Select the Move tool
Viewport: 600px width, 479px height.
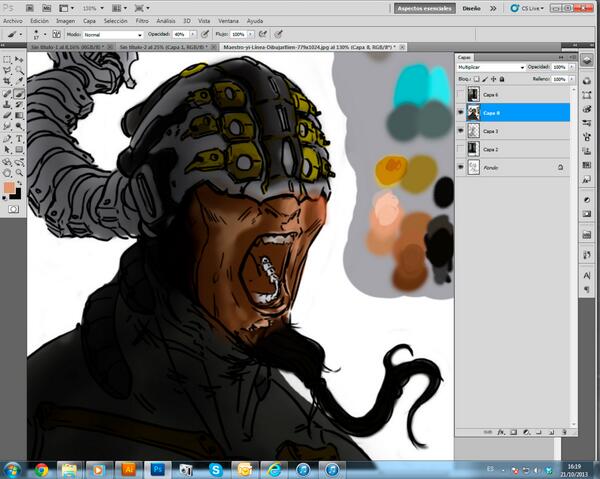(19, 59)
